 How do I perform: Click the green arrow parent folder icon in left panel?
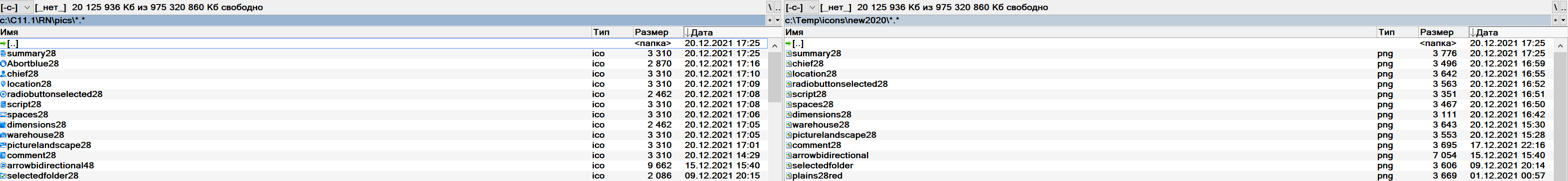3,44
